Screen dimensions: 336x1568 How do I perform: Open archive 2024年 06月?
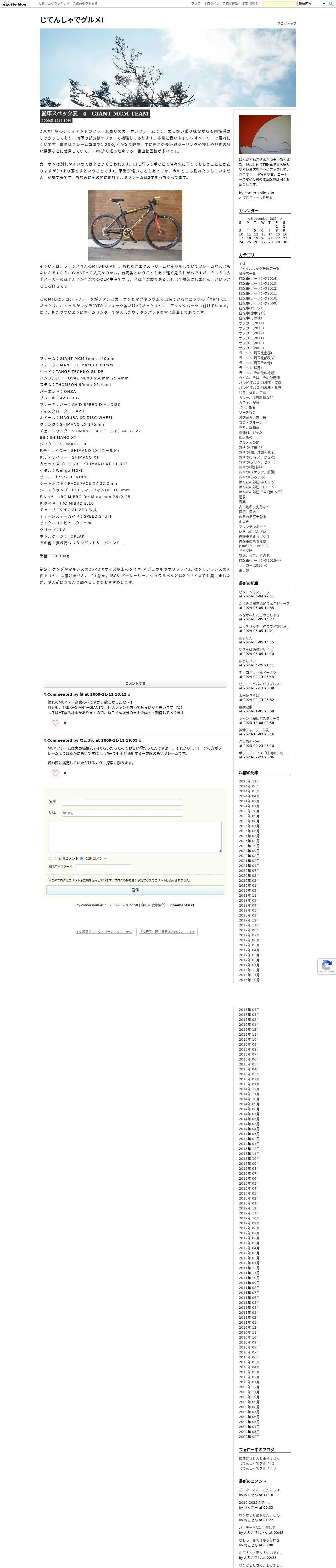tap(249, 786)
